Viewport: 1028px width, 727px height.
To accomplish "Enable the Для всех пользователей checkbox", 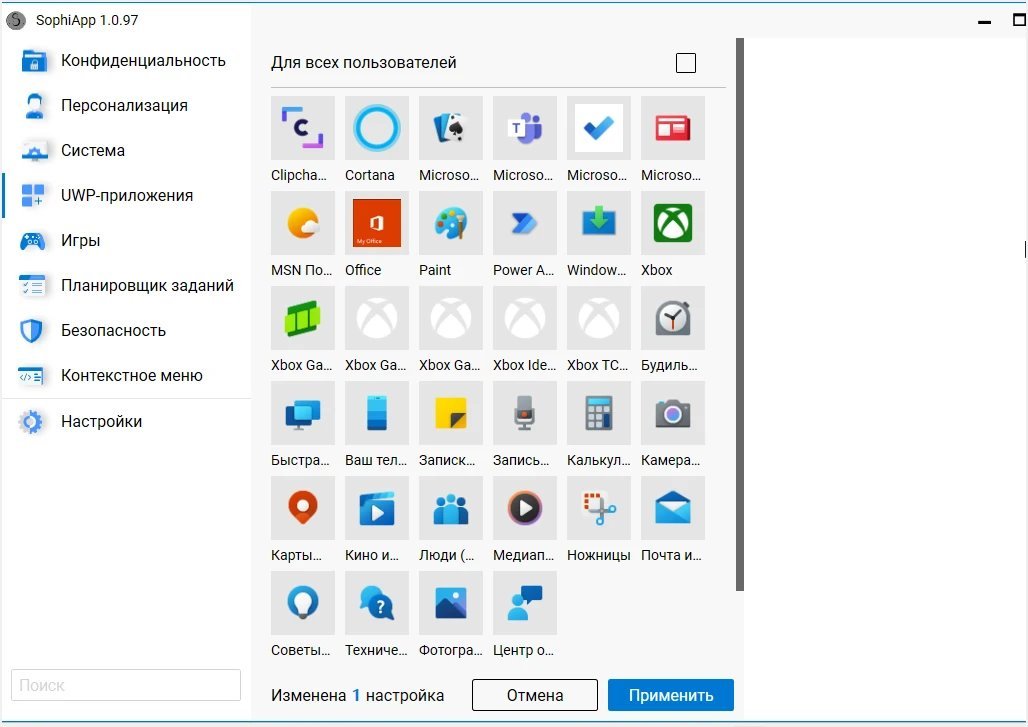I will (x=686, y=63).
